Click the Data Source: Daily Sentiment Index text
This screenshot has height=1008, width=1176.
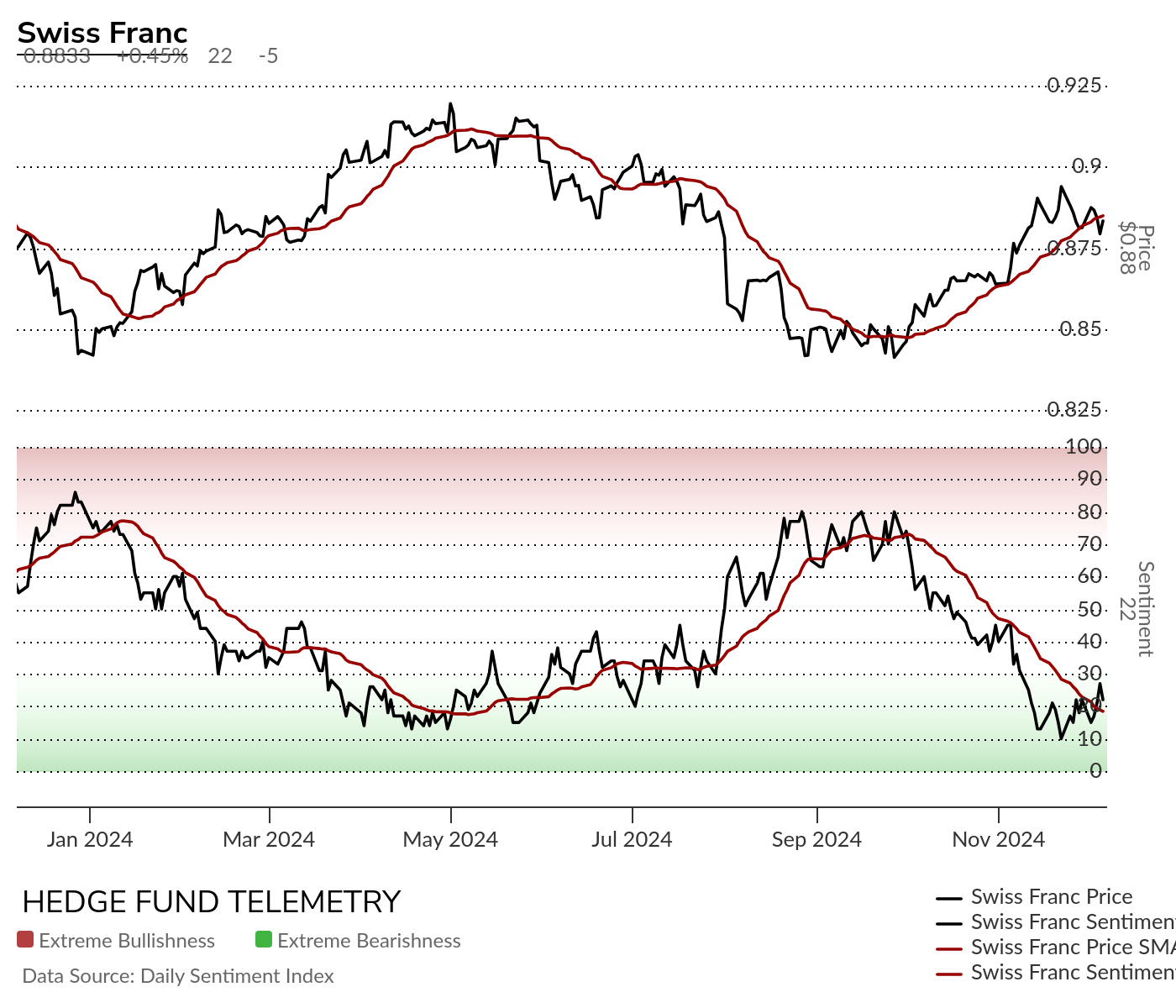point(178,976)
